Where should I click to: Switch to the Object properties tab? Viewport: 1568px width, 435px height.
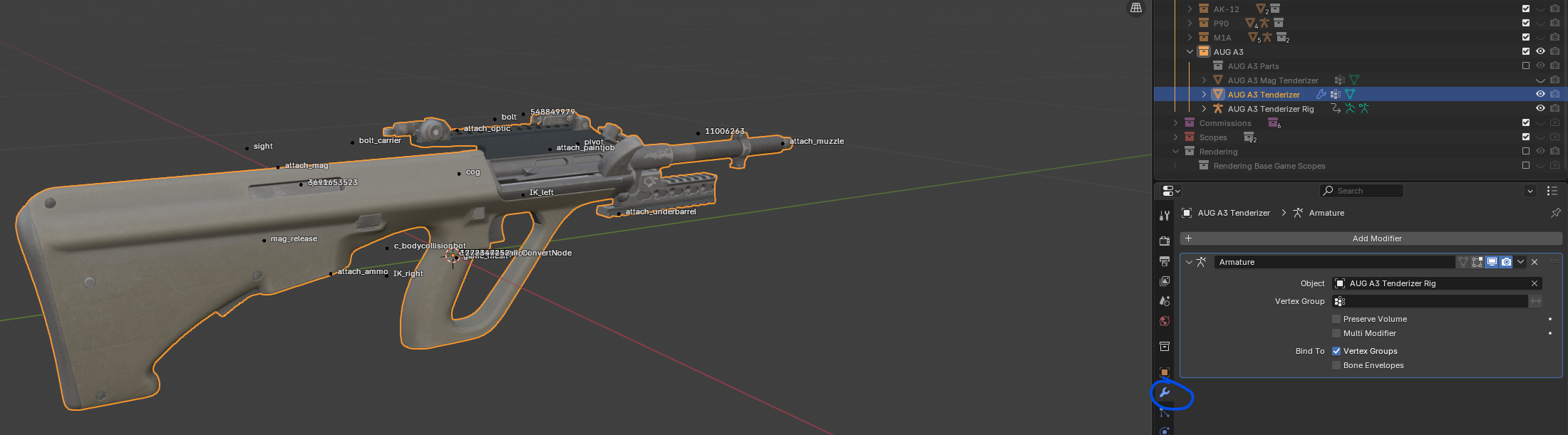tap(1165, 372)
